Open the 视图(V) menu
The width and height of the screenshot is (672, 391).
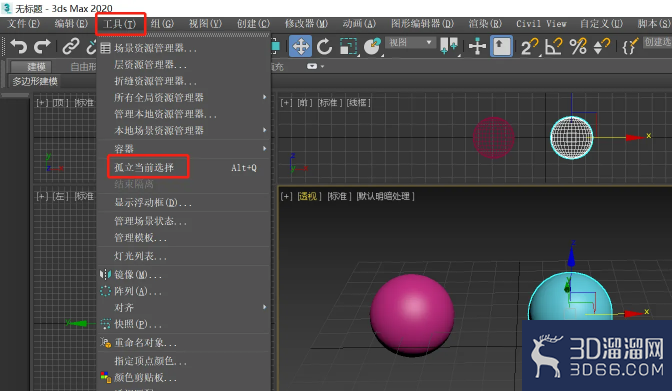tap(205, 24)
